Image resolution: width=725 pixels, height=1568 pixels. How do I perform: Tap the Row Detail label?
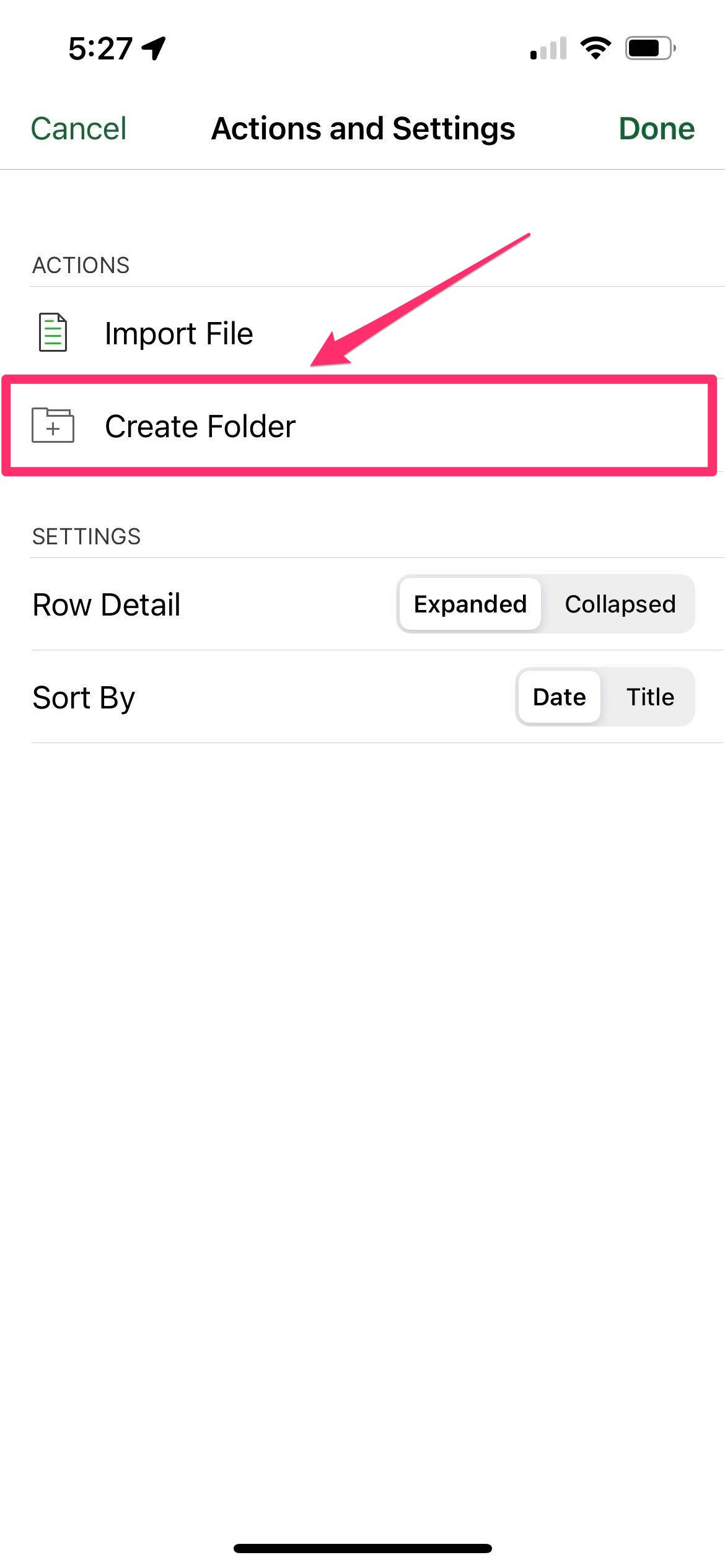(107, 604)
